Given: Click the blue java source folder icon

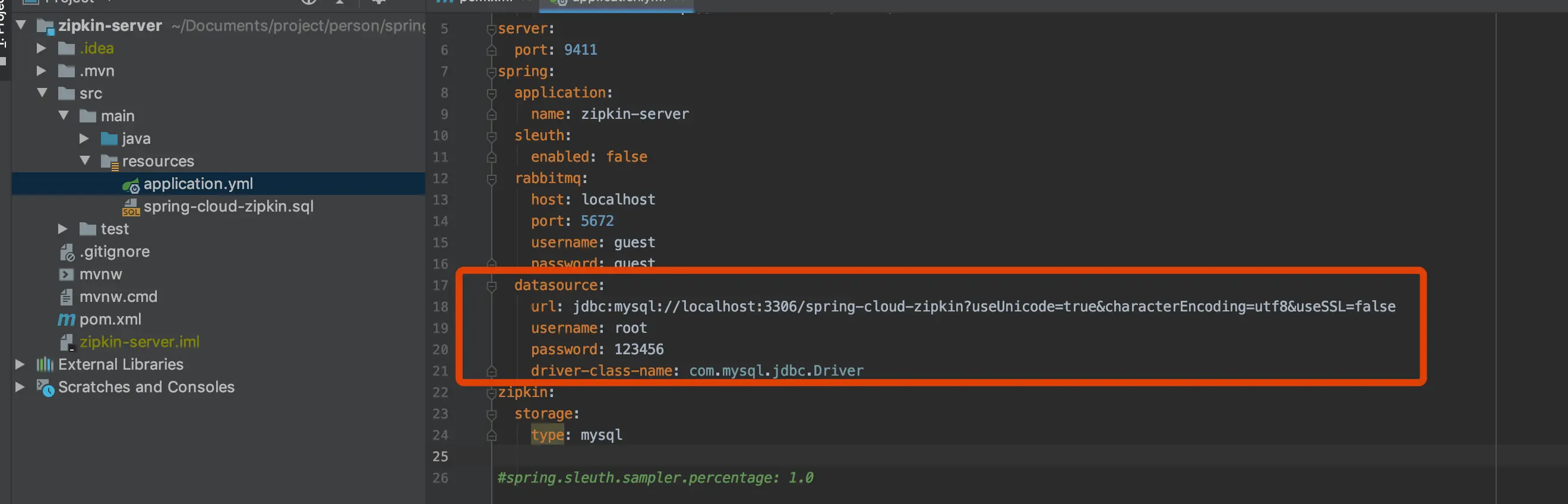Looking at the screenshot, I should coord(109,138).
